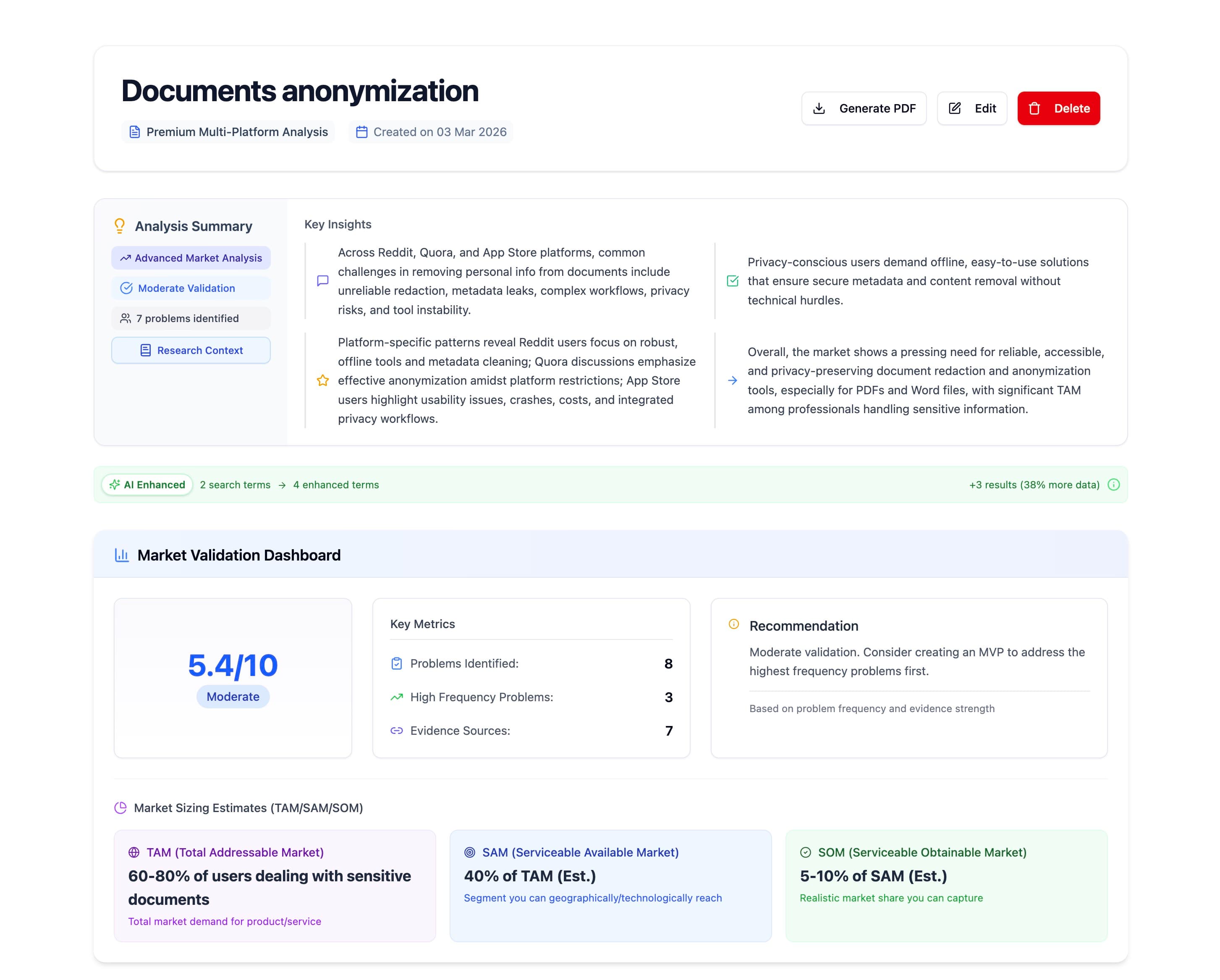This screenshot has width=1220, height=980.
Task: Click the '2 search terms' text
Action: 235,485
